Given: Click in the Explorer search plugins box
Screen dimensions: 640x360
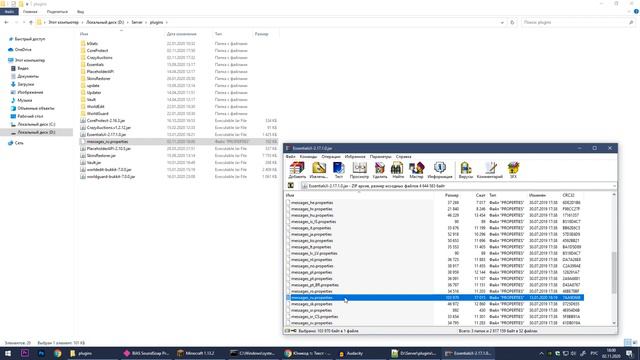Looking at the screenshot, I should point(578,22).
